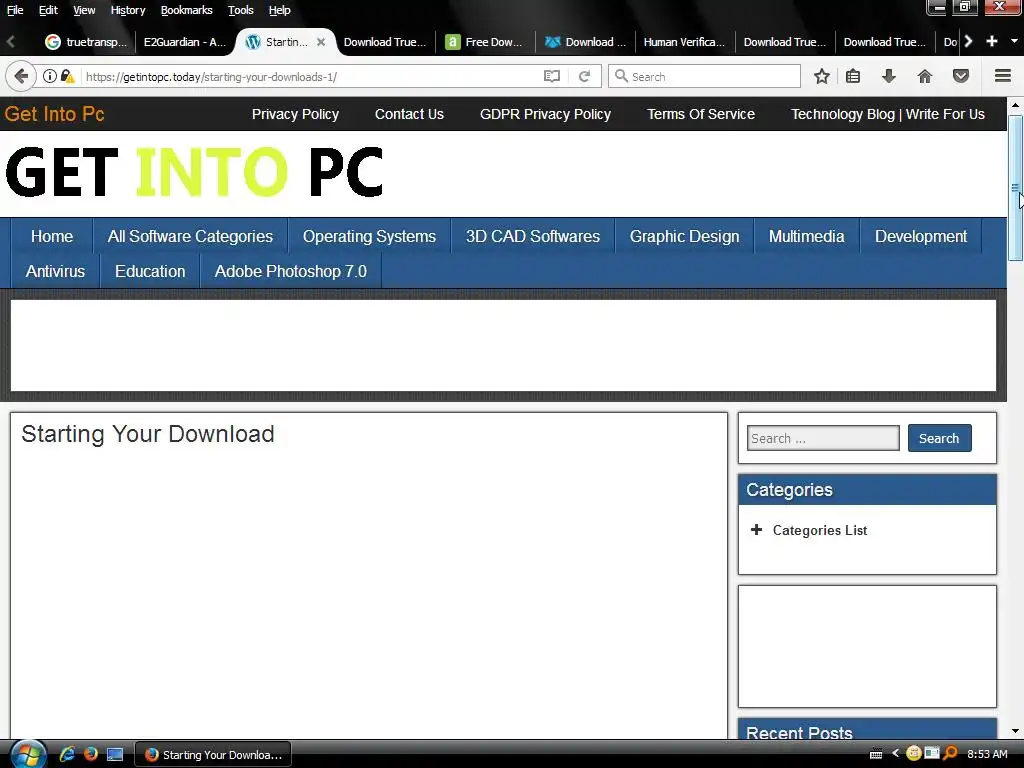This screenshot has height=768, width=1024.
Task: Click the URL address bar
Action: [x=310, y=76]
